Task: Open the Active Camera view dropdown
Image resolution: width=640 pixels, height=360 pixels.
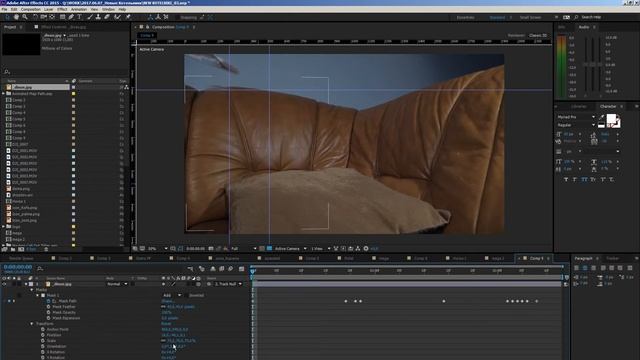Action: tap(291, 249)
